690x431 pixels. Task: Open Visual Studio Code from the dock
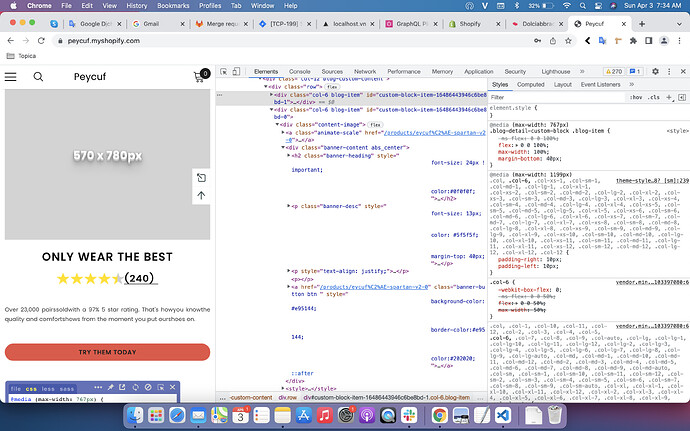tap(503, 415)
